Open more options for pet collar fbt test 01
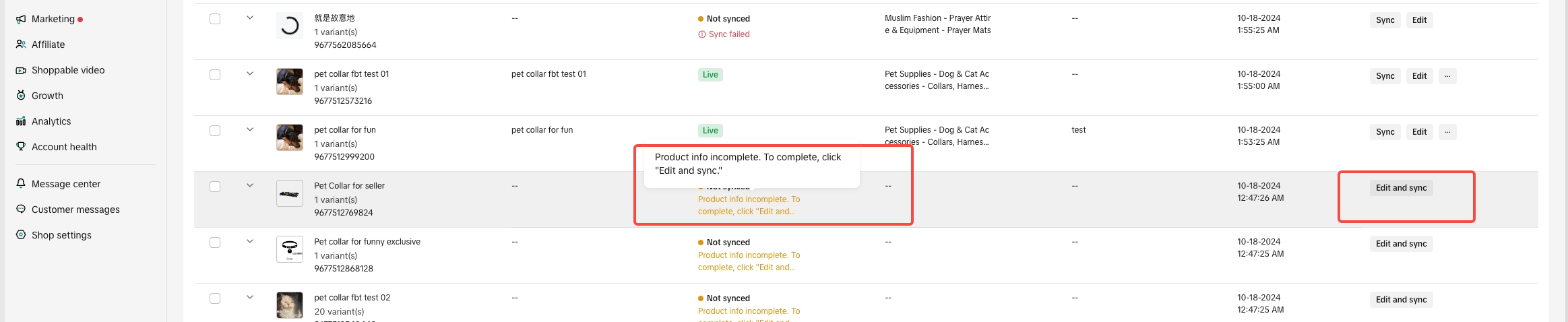The image size is (1568, 322). 1447,76
